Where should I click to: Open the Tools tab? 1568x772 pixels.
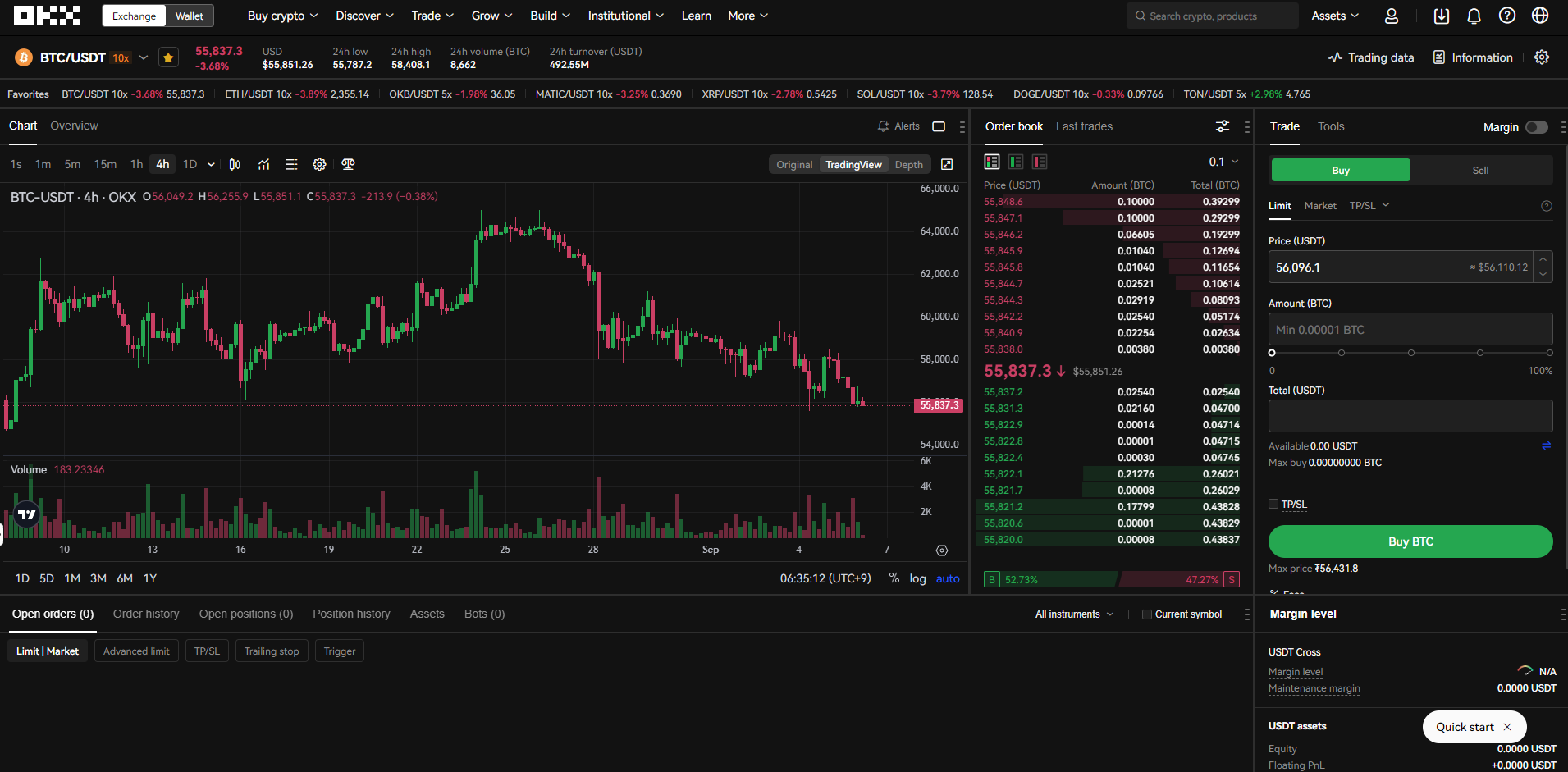1331,126
